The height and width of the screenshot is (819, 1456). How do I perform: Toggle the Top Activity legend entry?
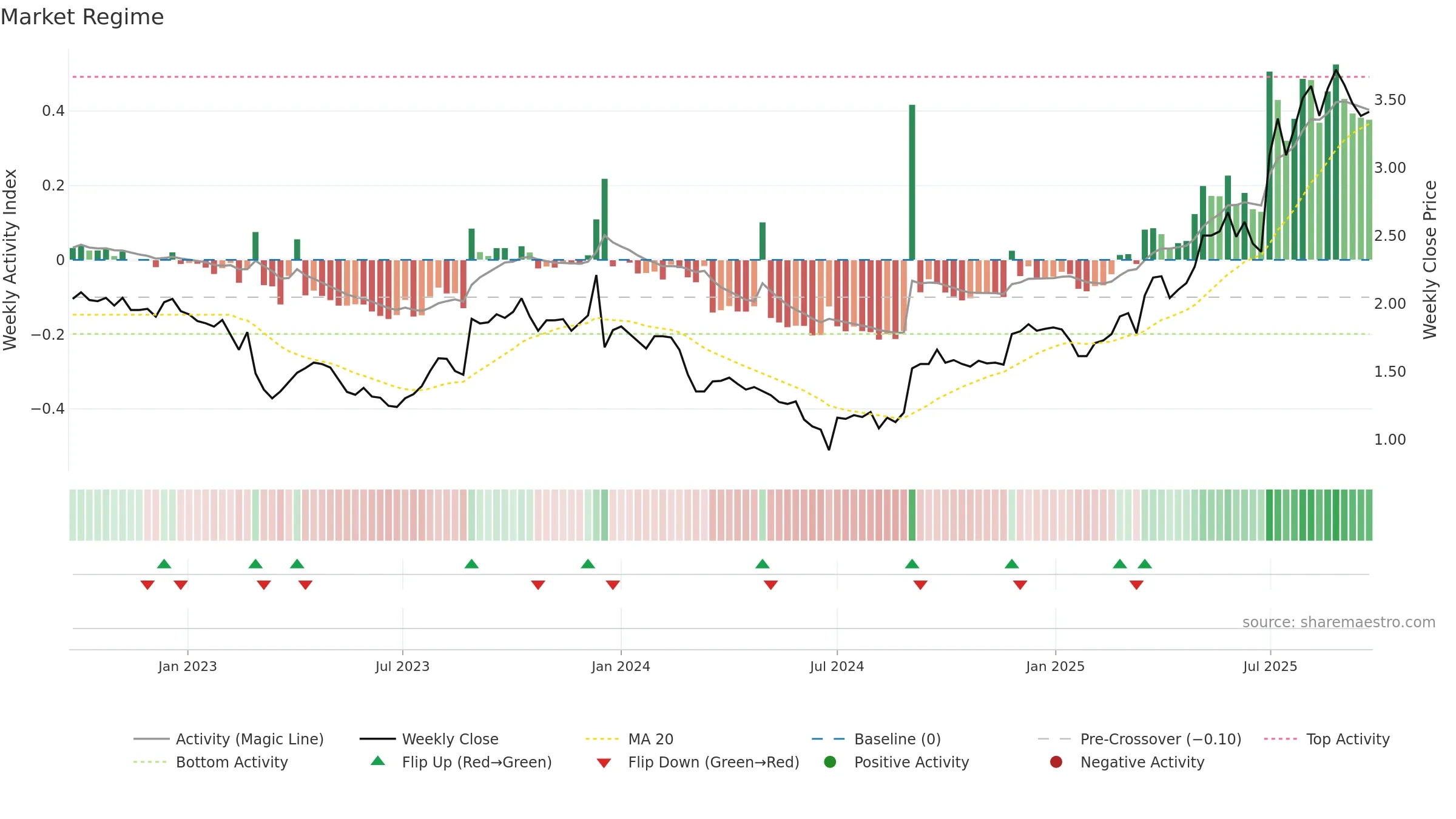tap(1327, 739)
